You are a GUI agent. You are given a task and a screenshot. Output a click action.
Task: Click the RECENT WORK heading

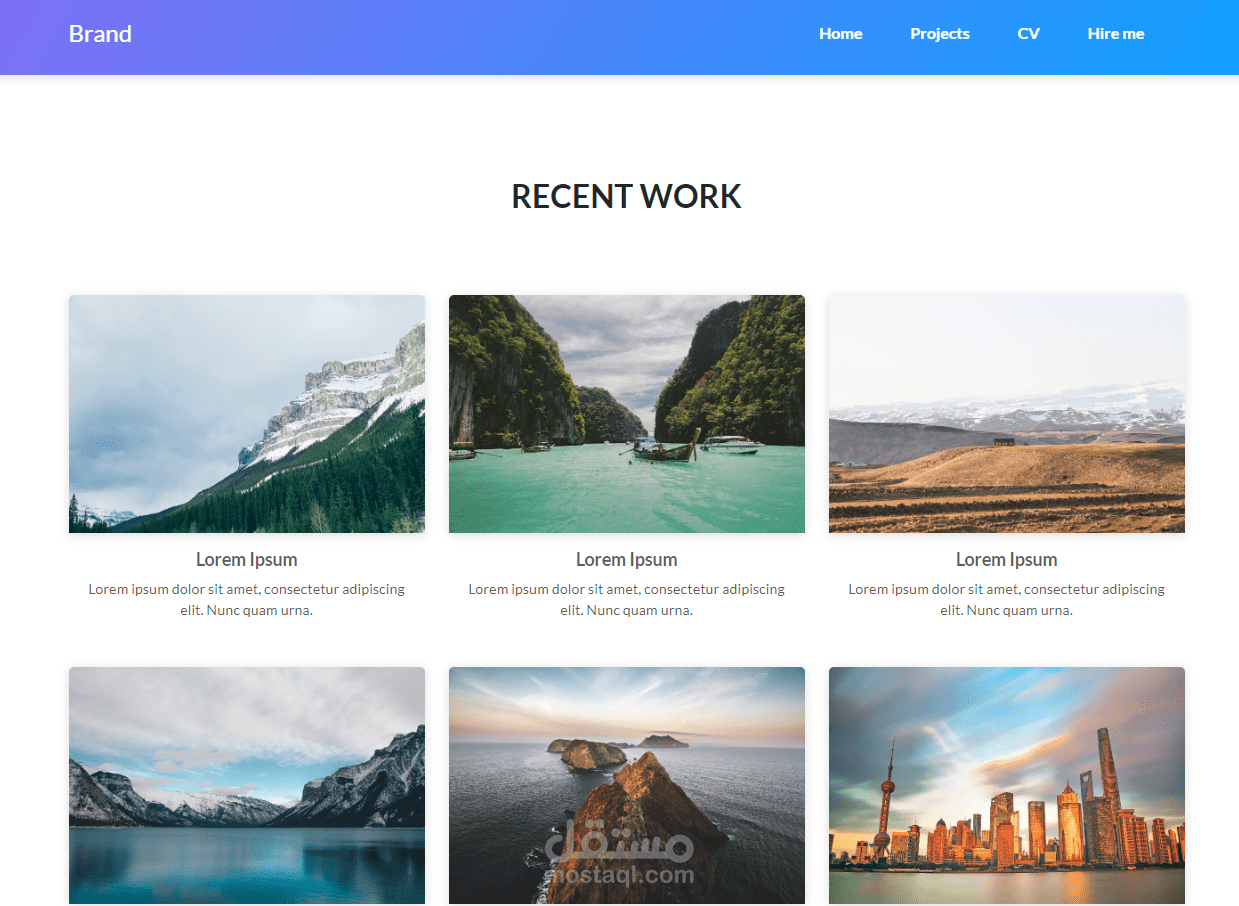627,196
